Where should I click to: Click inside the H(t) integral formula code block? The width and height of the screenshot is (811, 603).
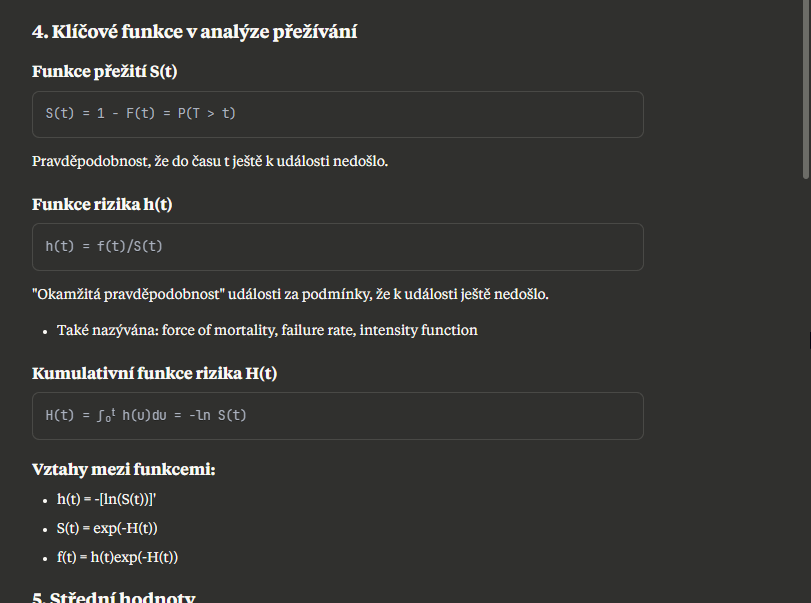pyautogui.click(x=338, y=416)
